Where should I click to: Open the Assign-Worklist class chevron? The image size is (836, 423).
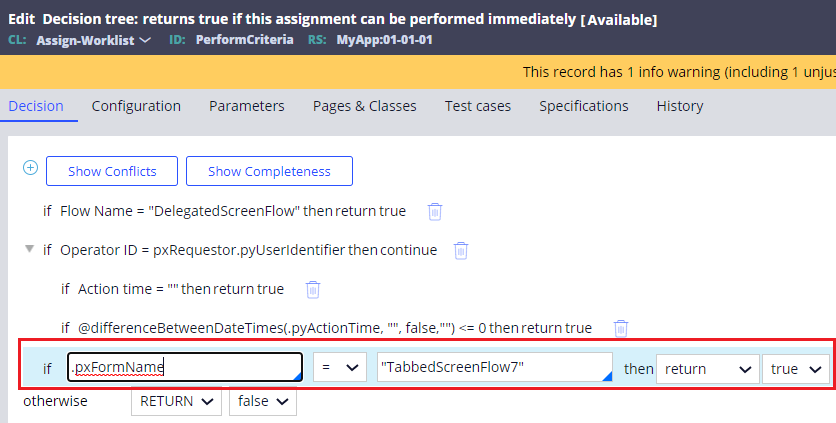coord(144,40)
